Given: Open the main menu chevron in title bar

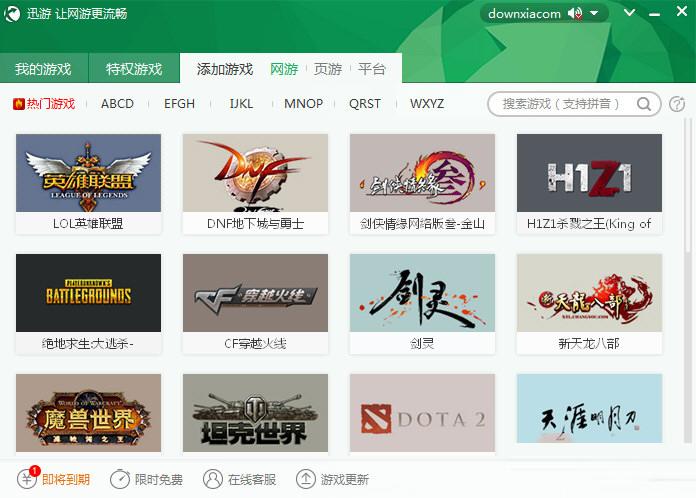Looking at the screenshot, I should (x=628, y=13).
